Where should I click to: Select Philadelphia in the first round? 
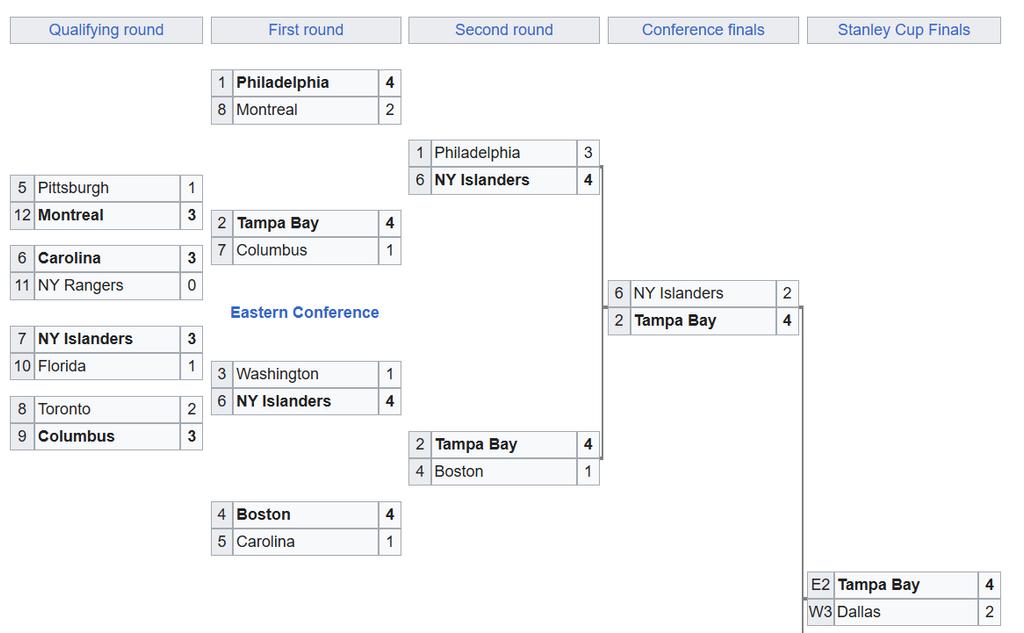coord(306,83)
